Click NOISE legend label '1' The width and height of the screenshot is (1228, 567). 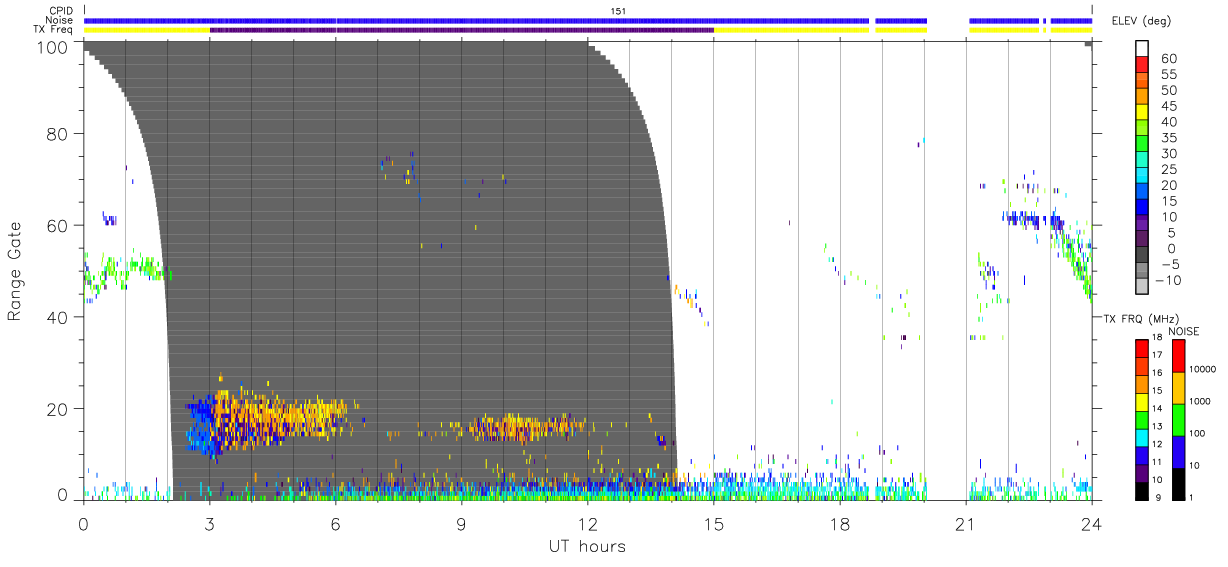click(1190, 498)
